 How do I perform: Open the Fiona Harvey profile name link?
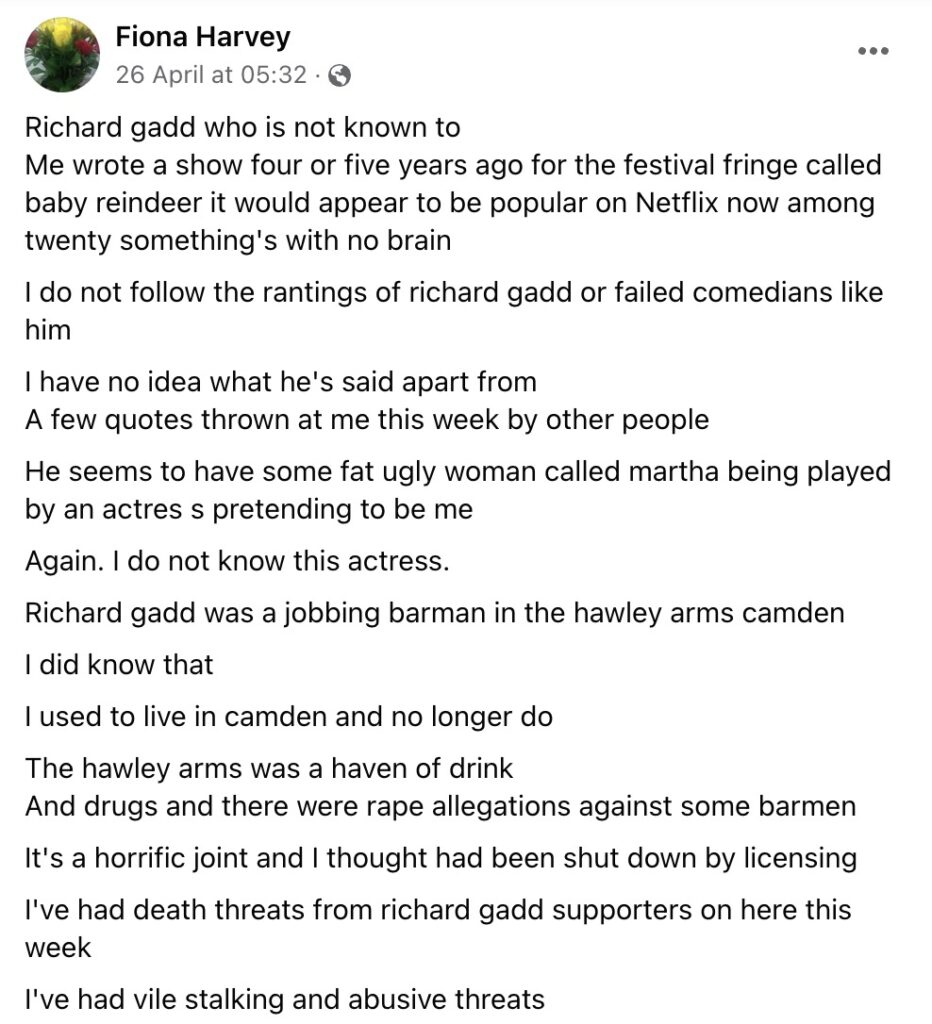click(x=202, y=36)
